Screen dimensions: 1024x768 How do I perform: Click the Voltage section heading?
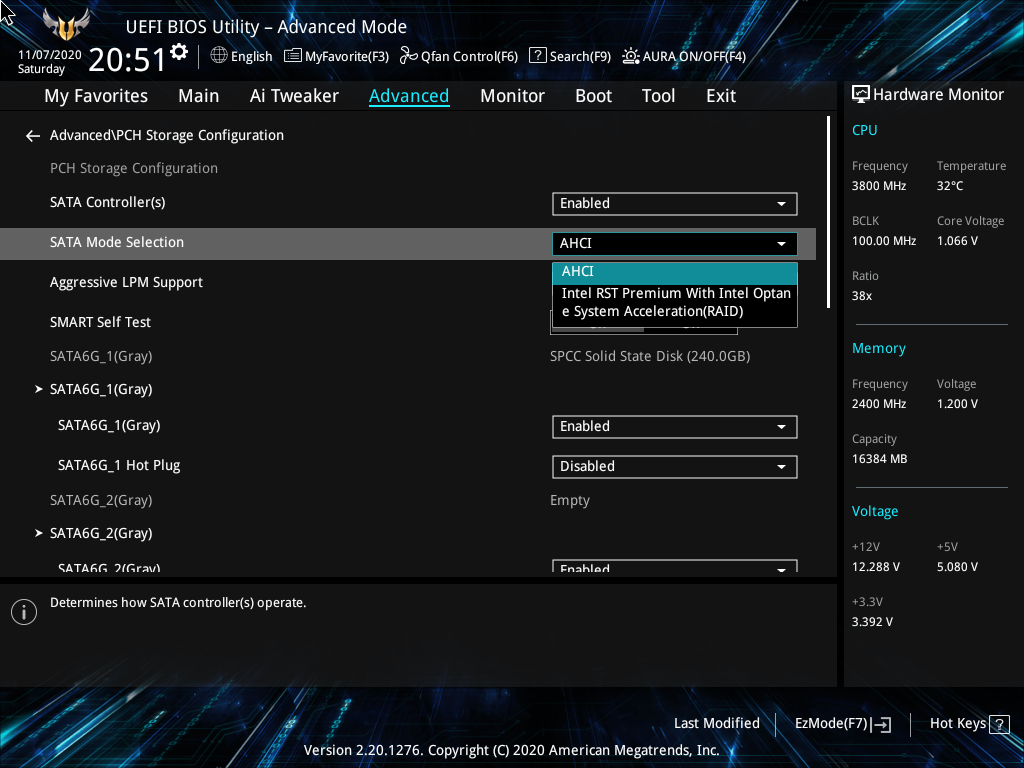tap(874, 511)
